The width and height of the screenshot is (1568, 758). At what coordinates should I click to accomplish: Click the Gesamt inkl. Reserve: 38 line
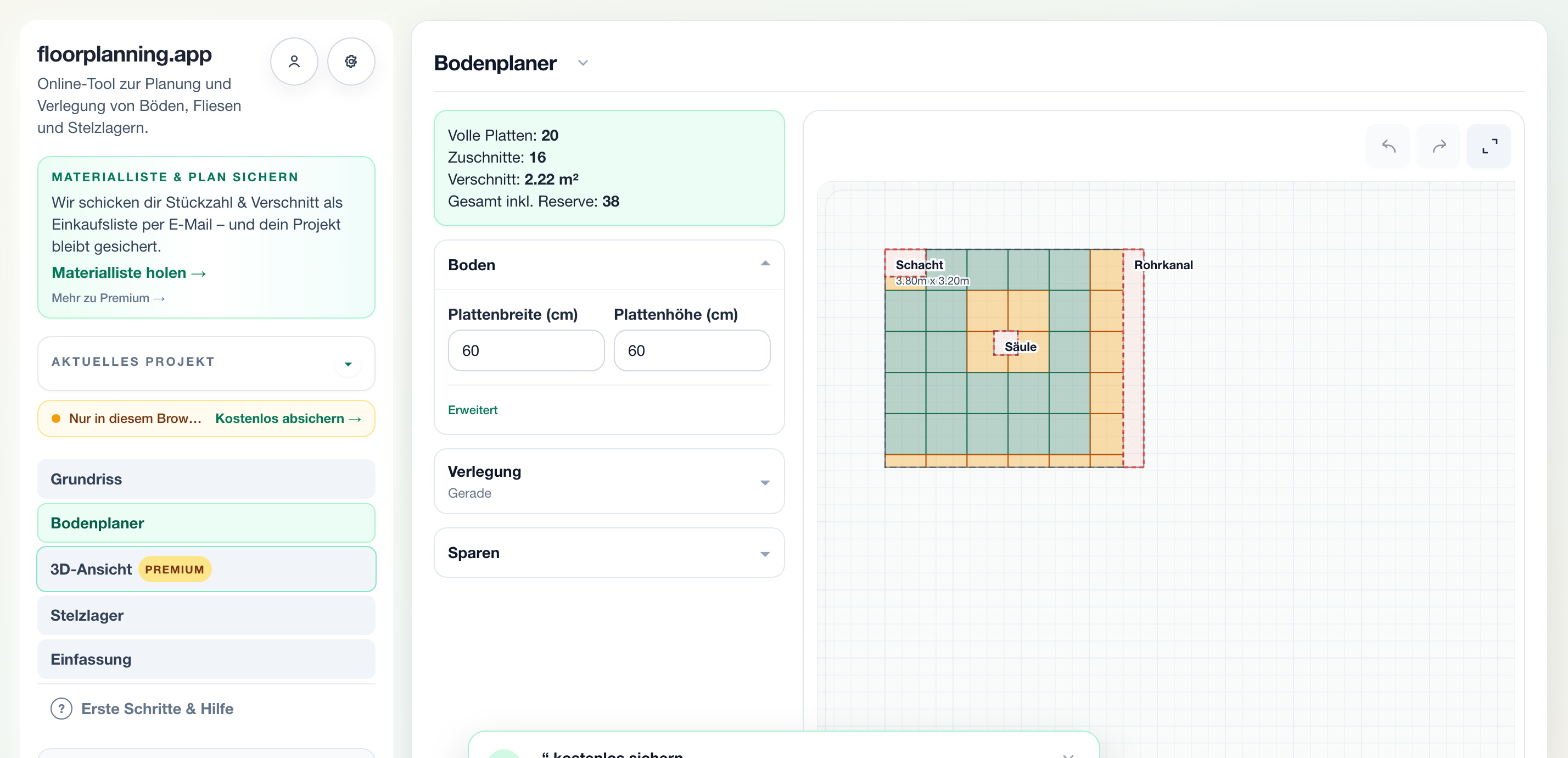click(x=534, y=202)
